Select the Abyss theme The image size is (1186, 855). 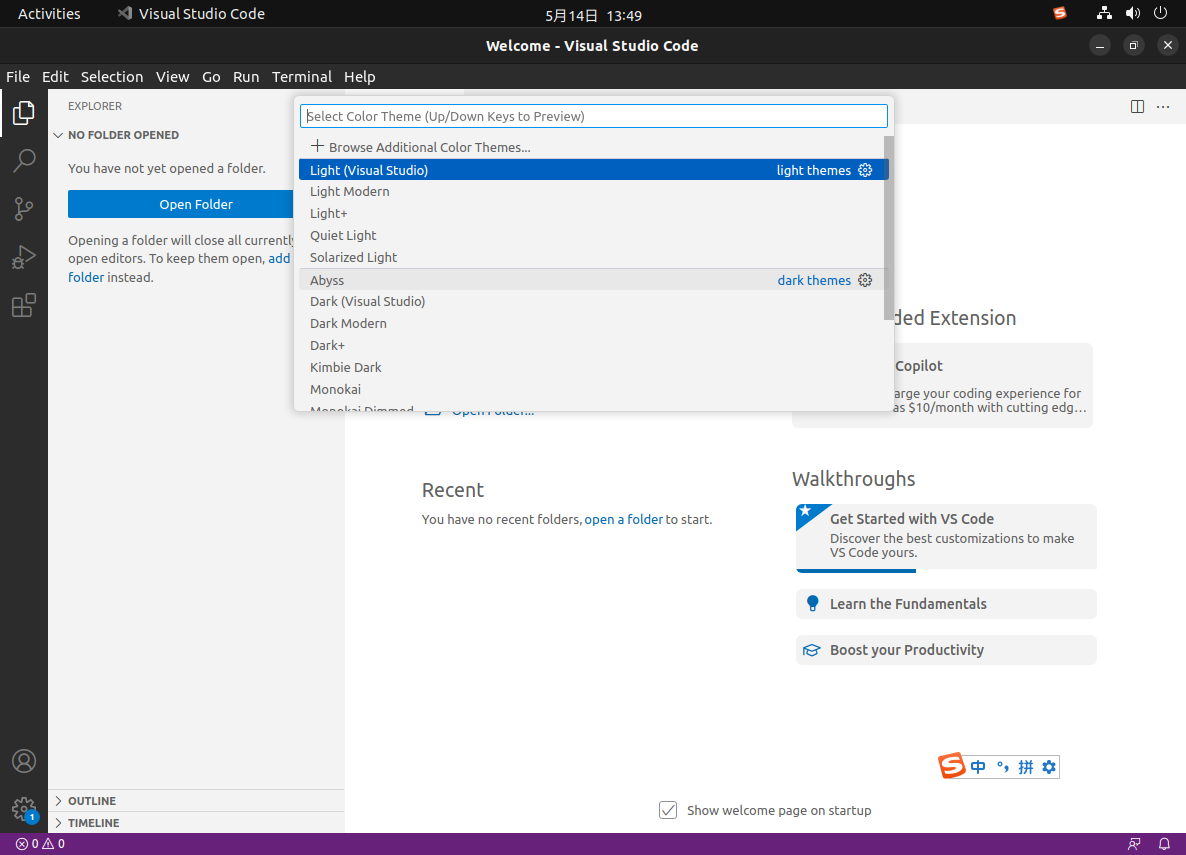point(591,280)
